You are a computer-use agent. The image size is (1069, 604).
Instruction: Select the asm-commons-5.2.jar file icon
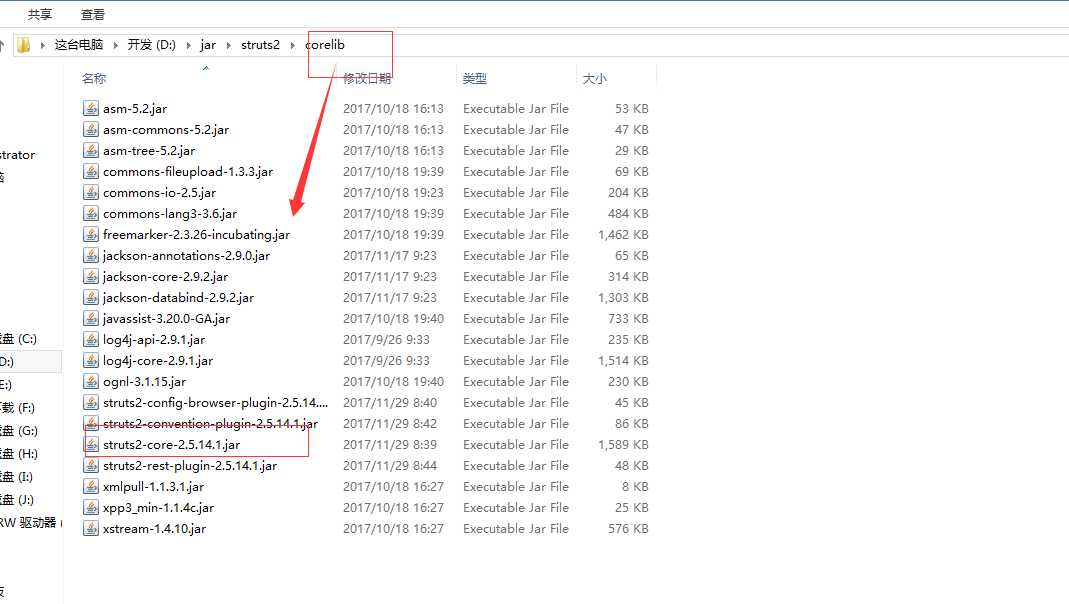[91, 130]
